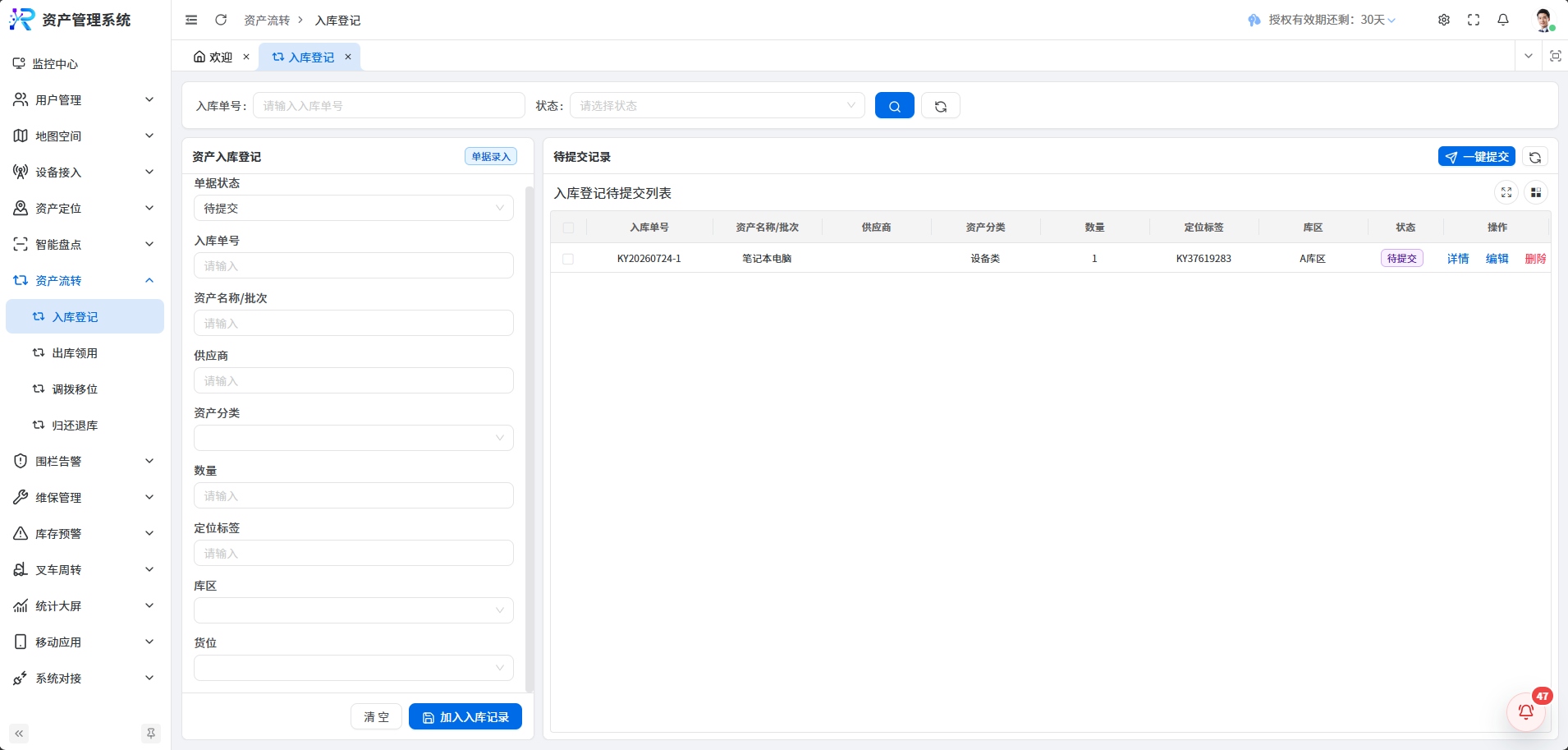
Task: Expand the tabs list dropdown arrow
Action: [x=1529, y=56]
